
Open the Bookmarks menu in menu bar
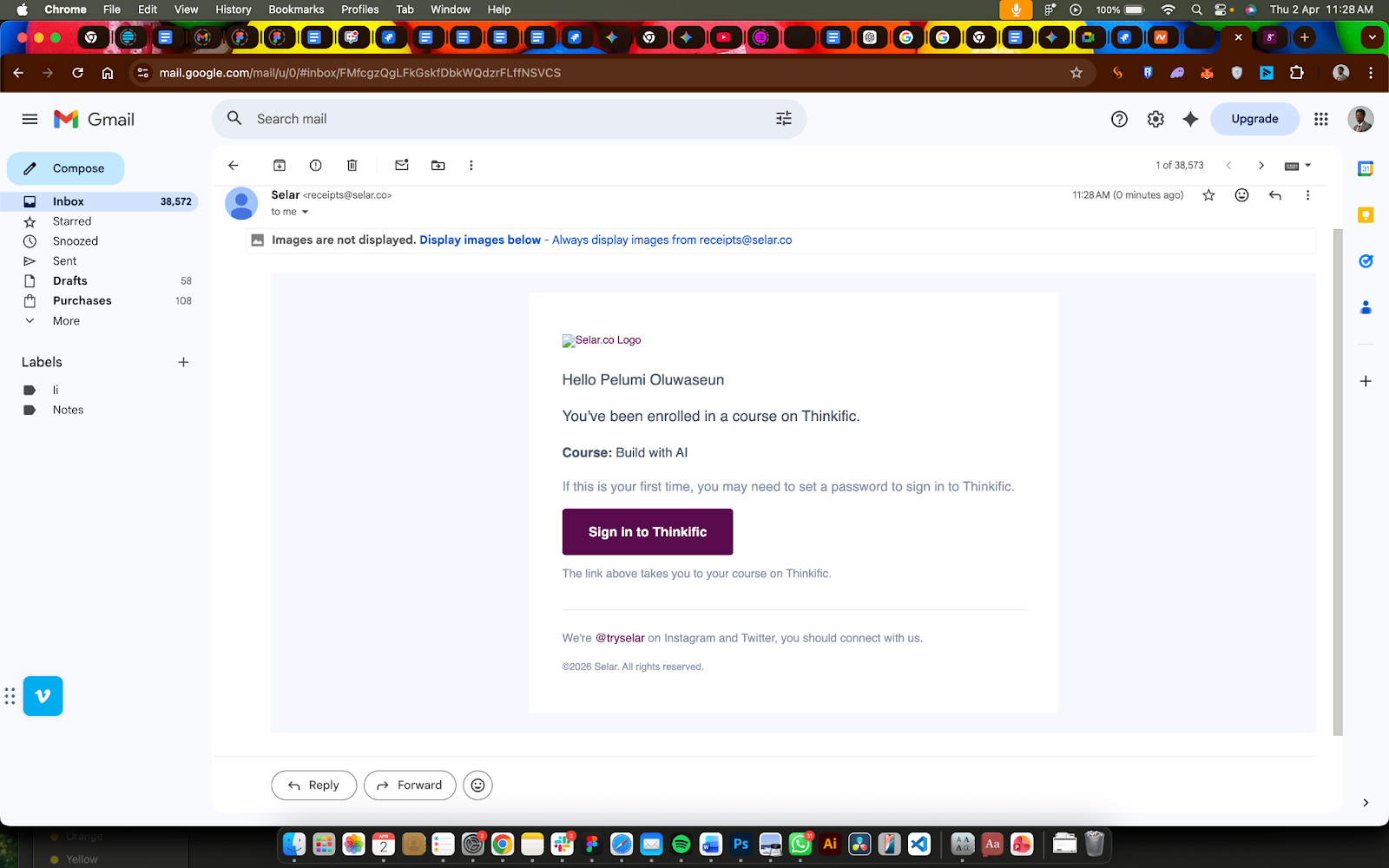[296, 10]
